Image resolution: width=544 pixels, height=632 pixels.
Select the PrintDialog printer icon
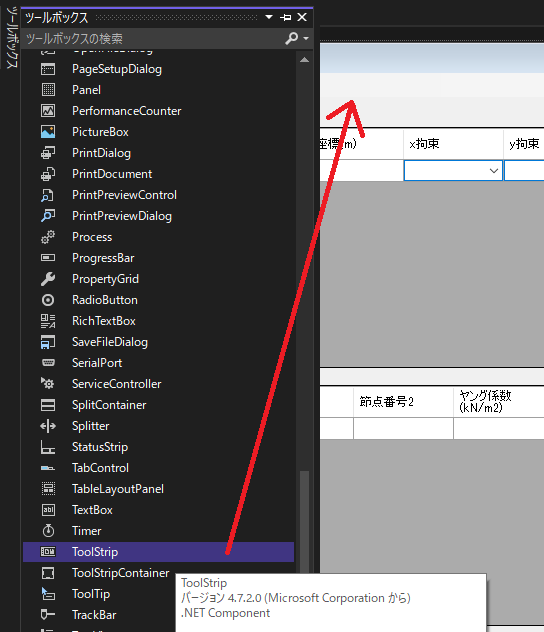[48, 153]
